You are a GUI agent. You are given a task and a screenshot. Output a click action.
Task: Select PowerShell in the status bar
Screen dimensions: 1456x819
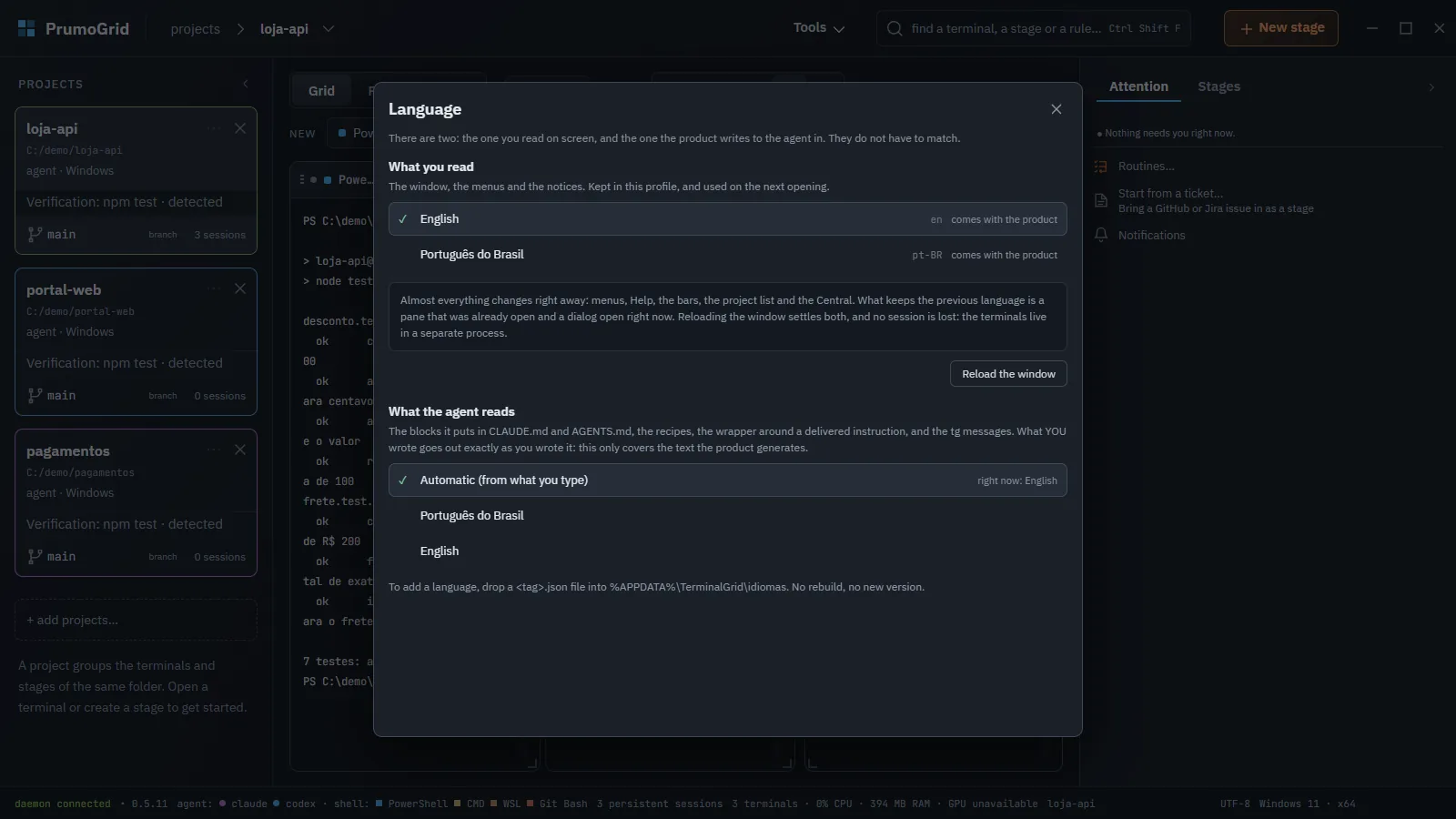[x=411, y=804]
